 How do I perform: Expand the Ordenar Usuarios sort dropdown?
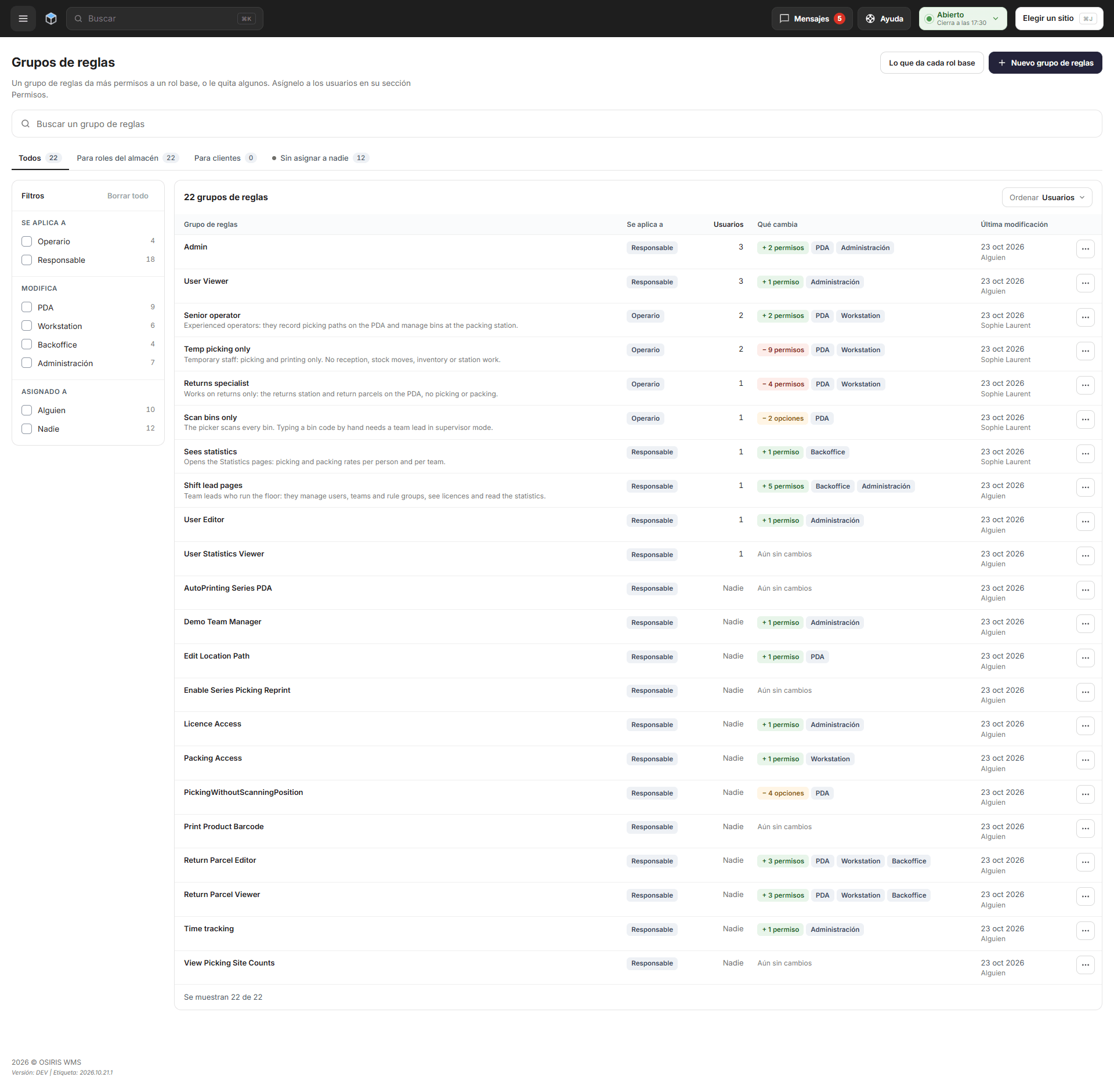pos(1047,197)
